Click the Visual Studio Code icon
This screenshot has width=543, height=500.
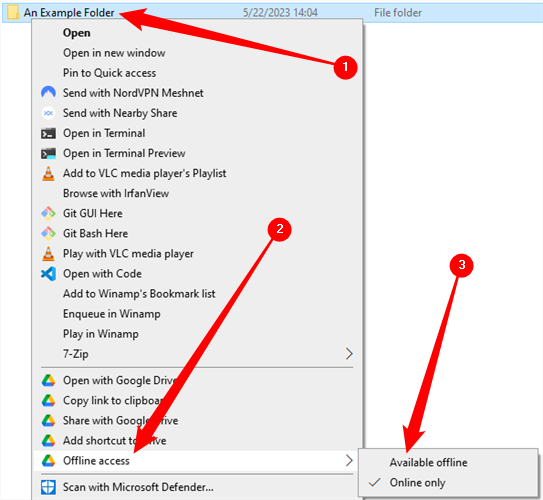point(48,274)
